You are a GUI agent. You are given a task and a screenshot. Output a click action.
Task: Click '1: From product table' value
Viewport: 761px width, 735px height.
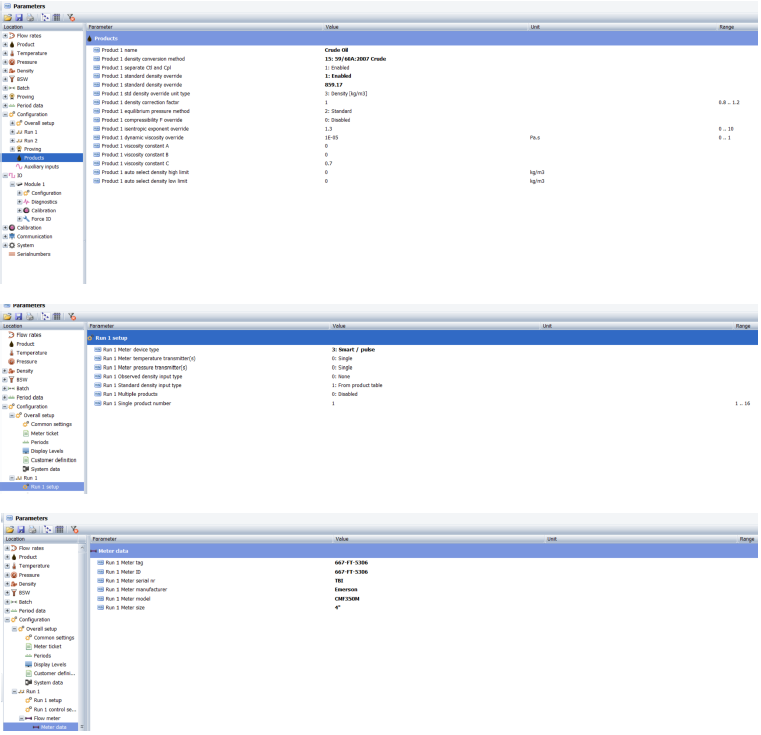coord(357,385)
